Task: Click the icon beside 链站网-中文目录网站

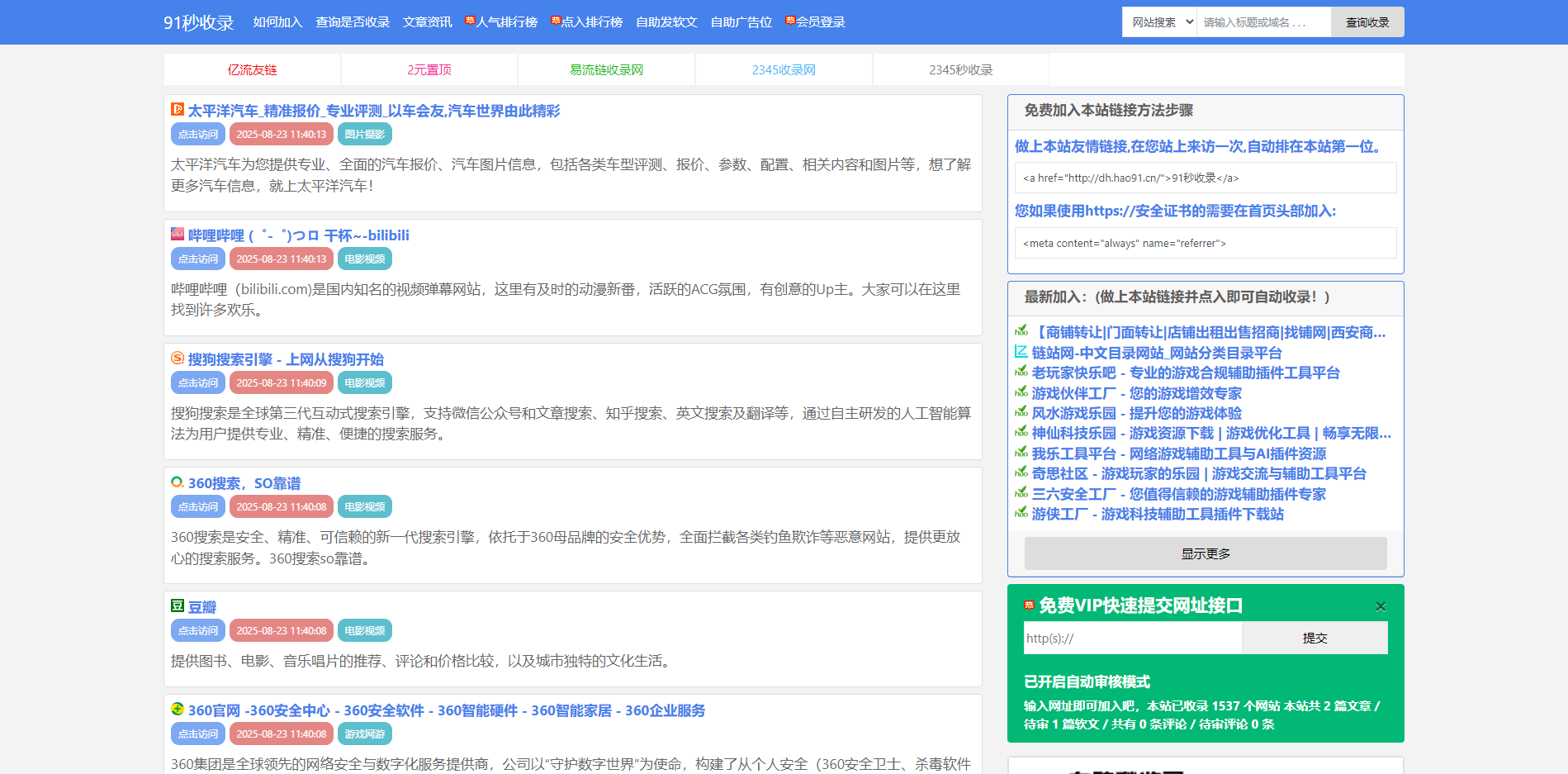Action: point(1021,352)
